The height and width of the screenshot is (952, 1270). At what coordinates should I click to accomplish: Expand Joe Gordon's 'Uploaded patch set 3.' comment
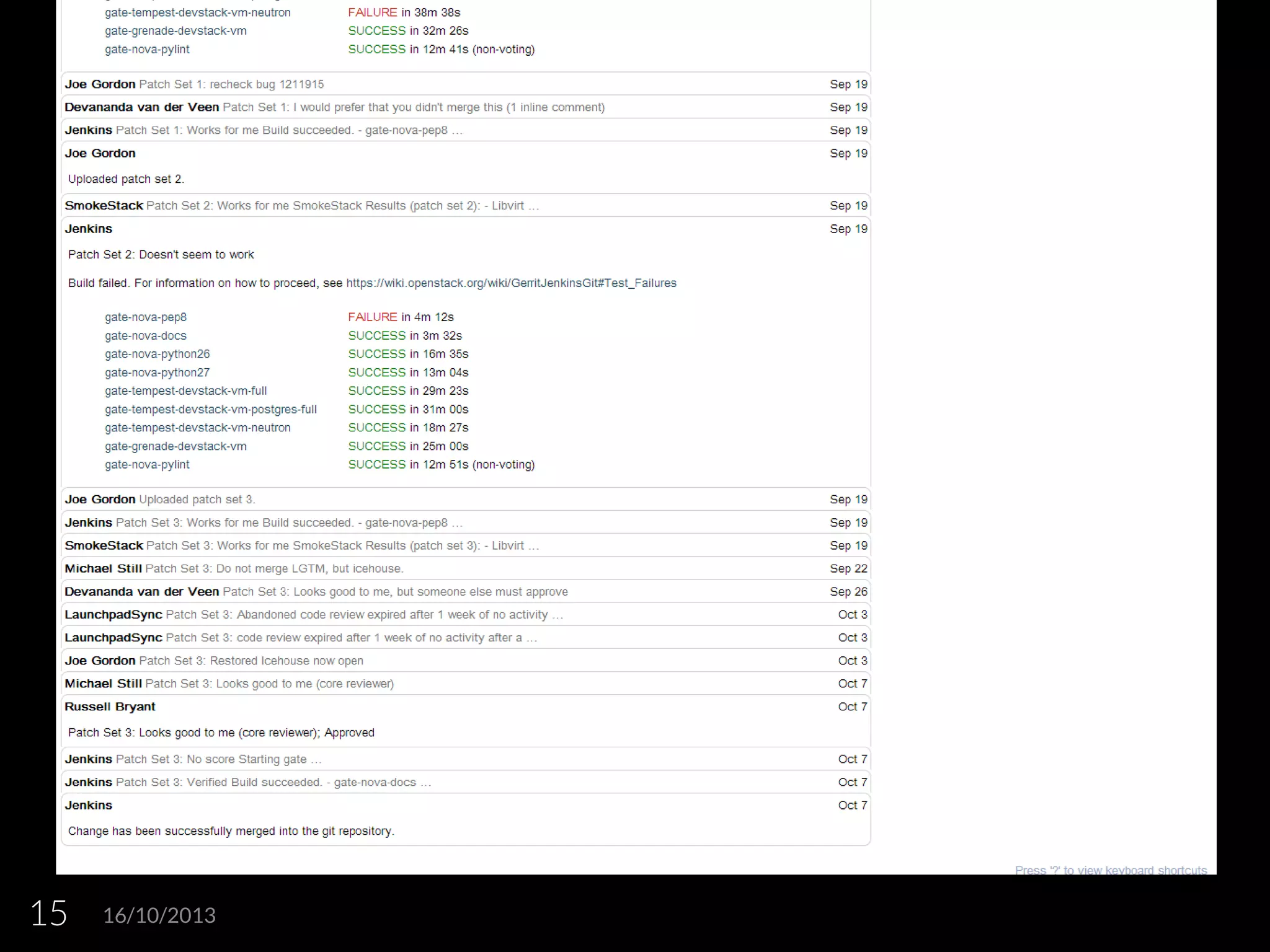(466, 500)
